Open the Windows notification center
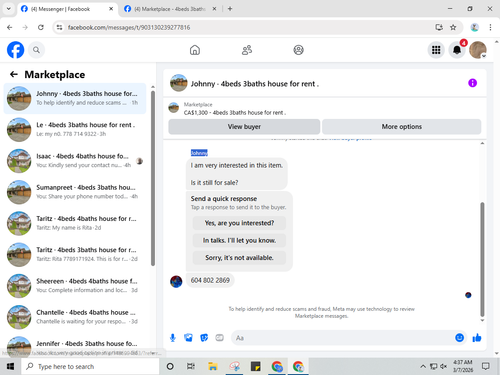The height and width of the screenshot is (375, 500). coord(486,367)
